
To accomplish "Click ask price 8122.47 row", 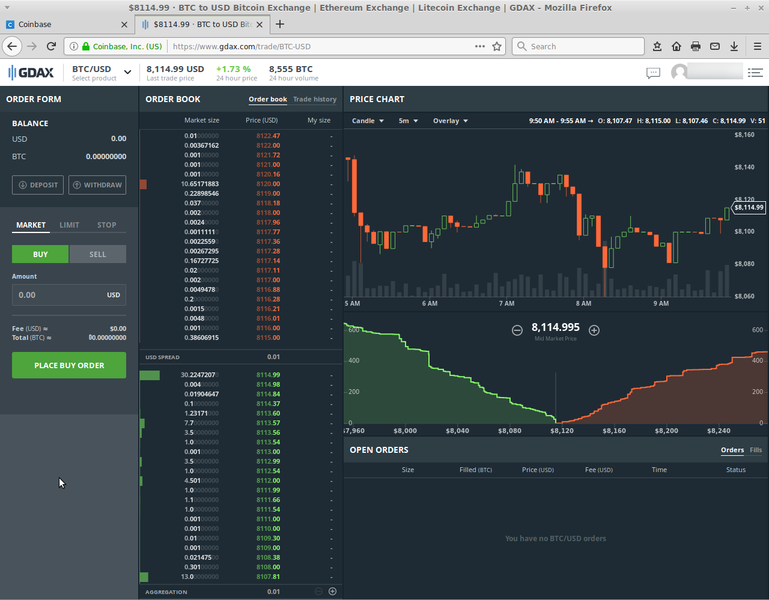I will (x=240, y=136).
